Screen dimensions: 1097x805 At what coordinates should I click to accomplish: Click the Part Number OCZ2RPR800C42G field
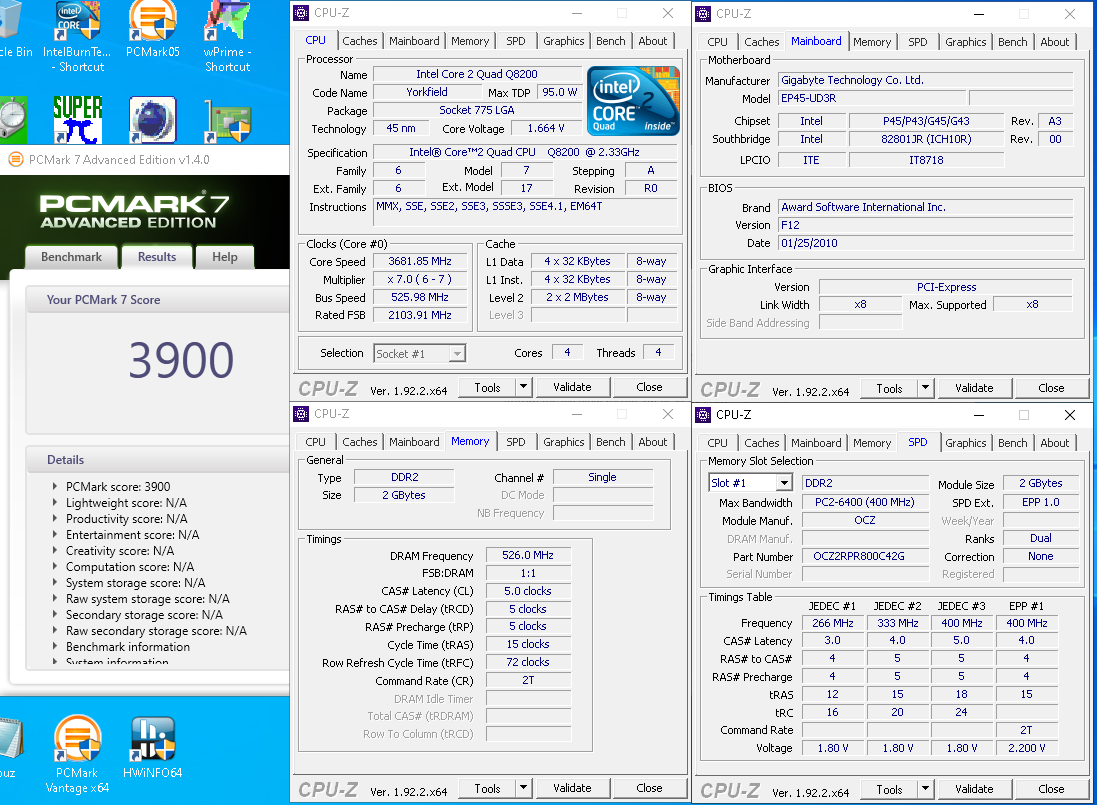865,556
